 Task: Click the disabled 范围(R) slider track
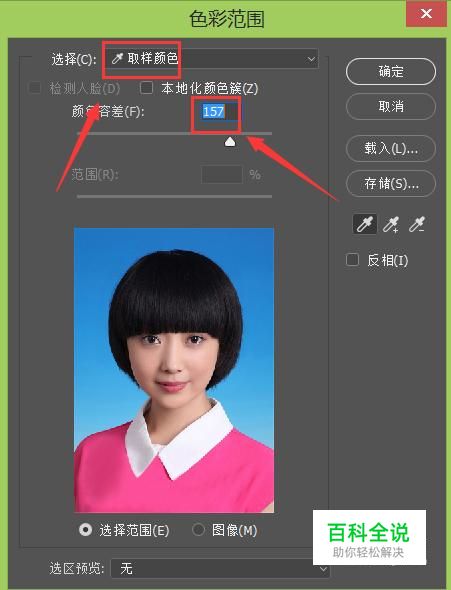click(174, 196)
